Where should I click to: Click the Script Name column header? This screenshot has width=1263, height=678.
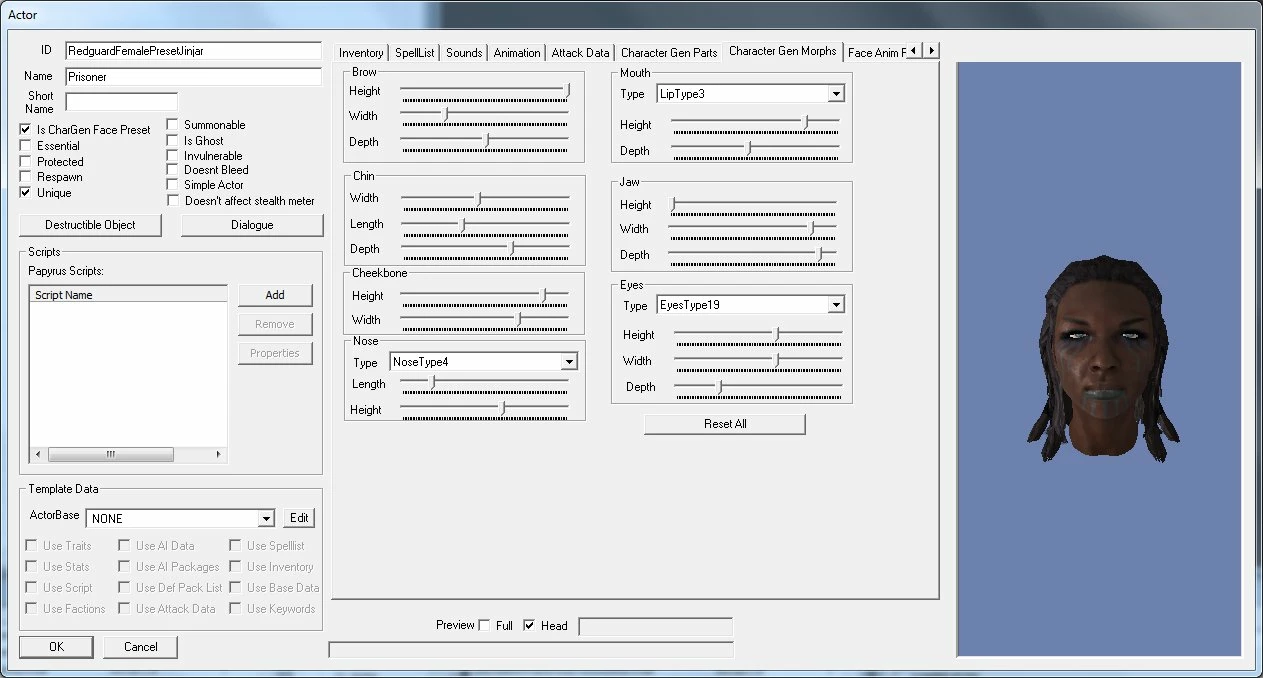(129, 294)
